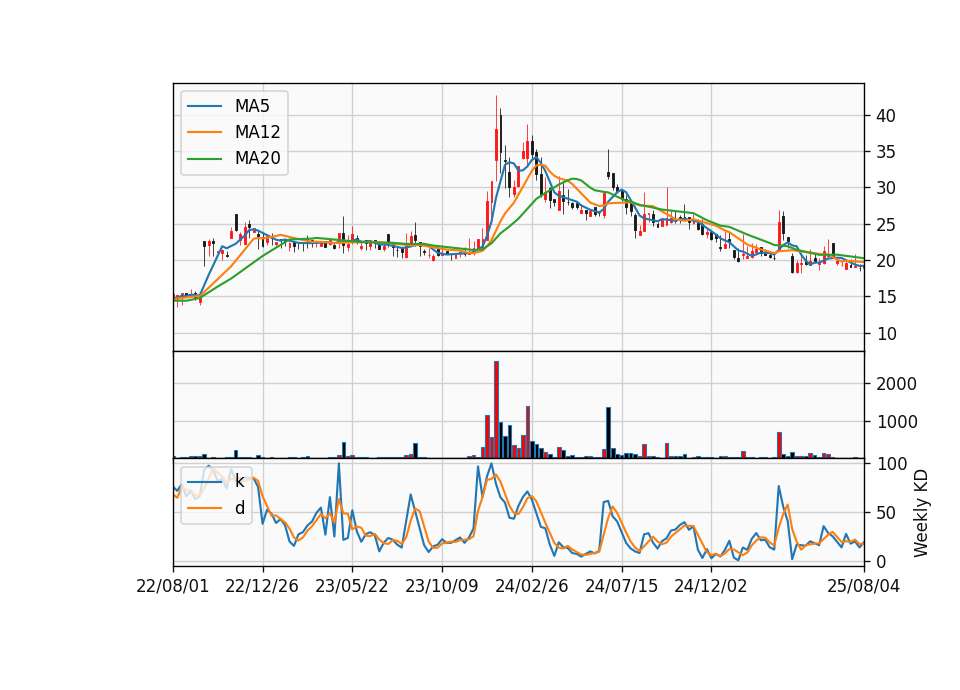Click the 23/05/22 date tick label

[x=351, y=586]
